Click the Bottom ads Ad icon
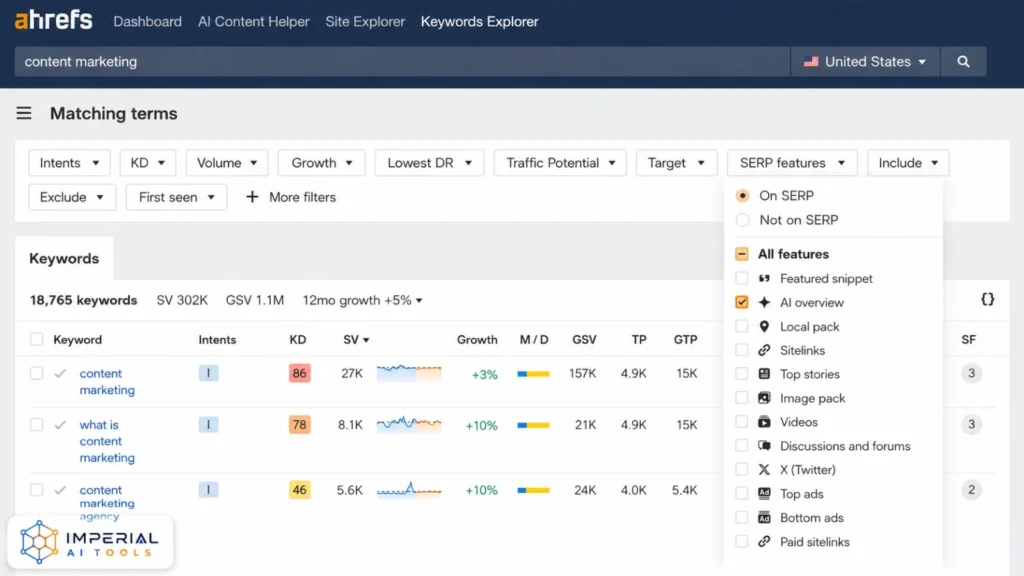Screen dimensions: 1024x576 pos(764,518)
